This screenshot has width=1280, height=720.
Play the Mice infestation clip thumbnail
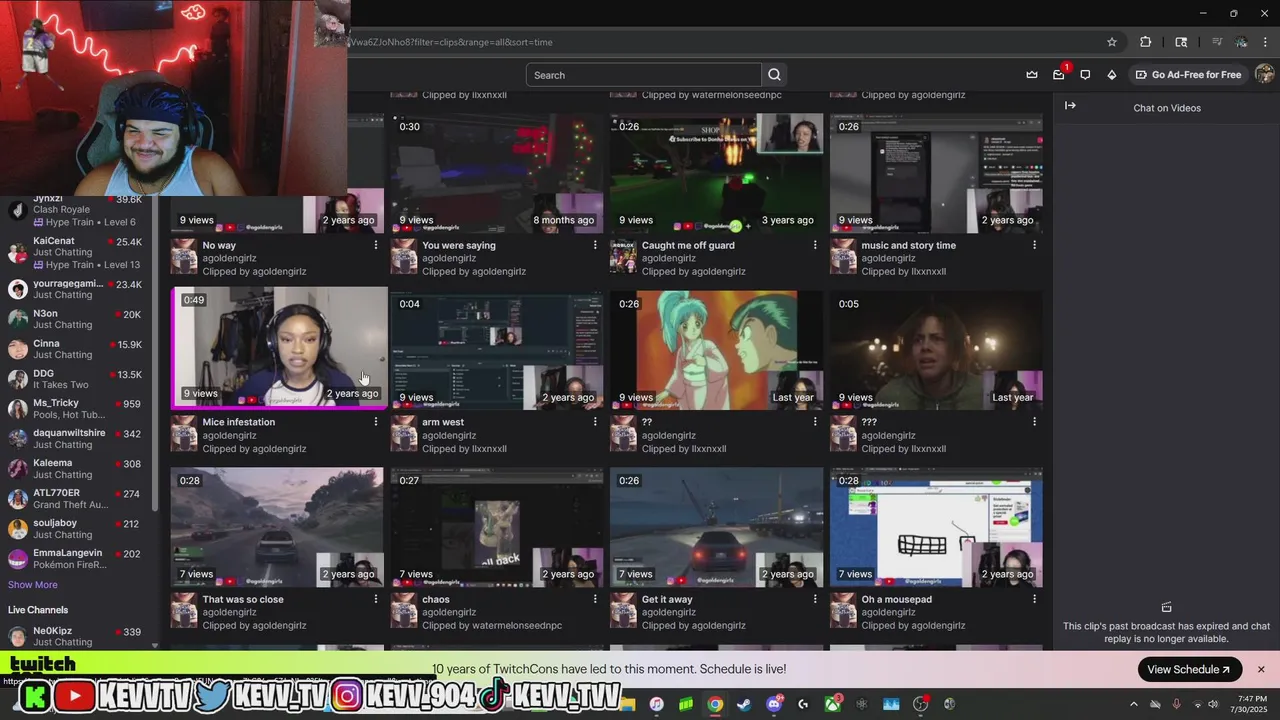(x=280, y=347)
